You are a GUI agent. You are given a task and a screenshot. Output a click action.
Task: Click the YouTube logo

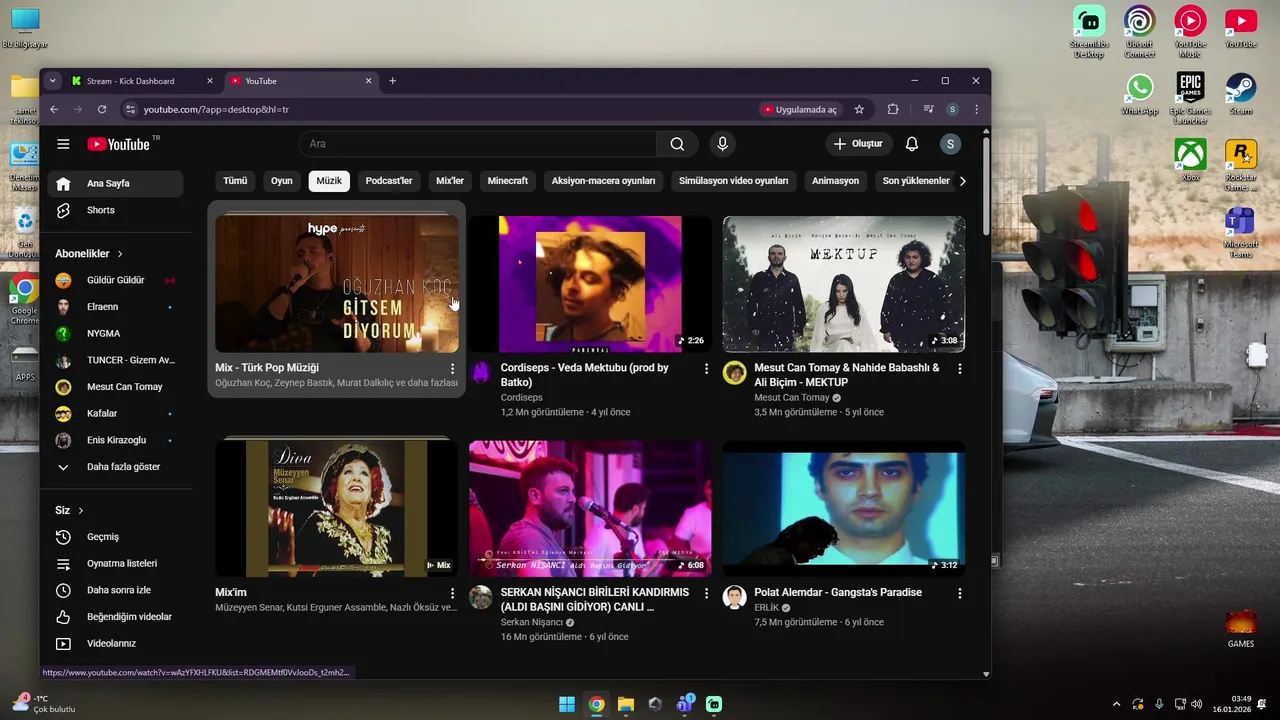pyautogui.click(x=118, y=144)
